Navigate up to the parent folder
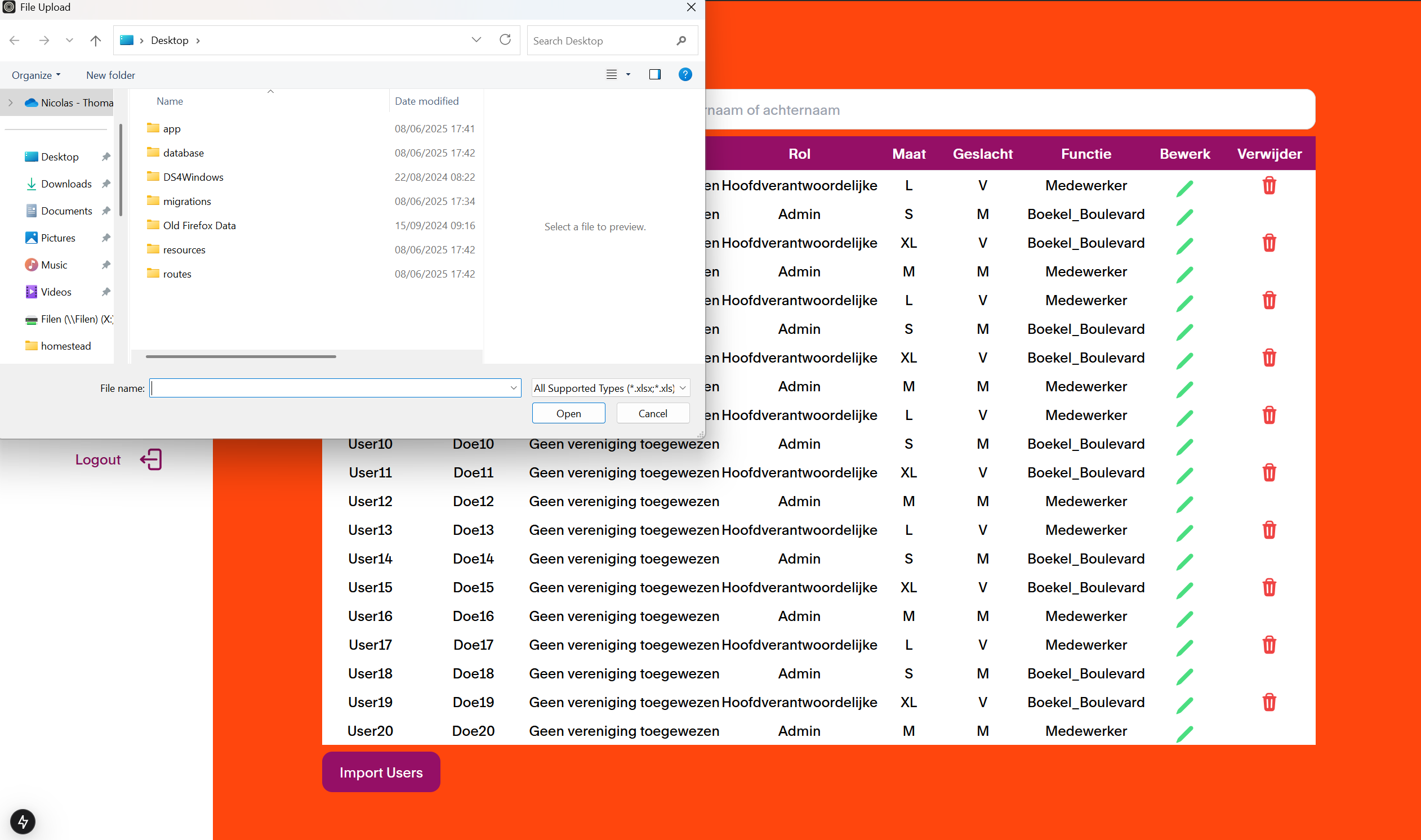The image size is (1421, 840). [95, 40]
